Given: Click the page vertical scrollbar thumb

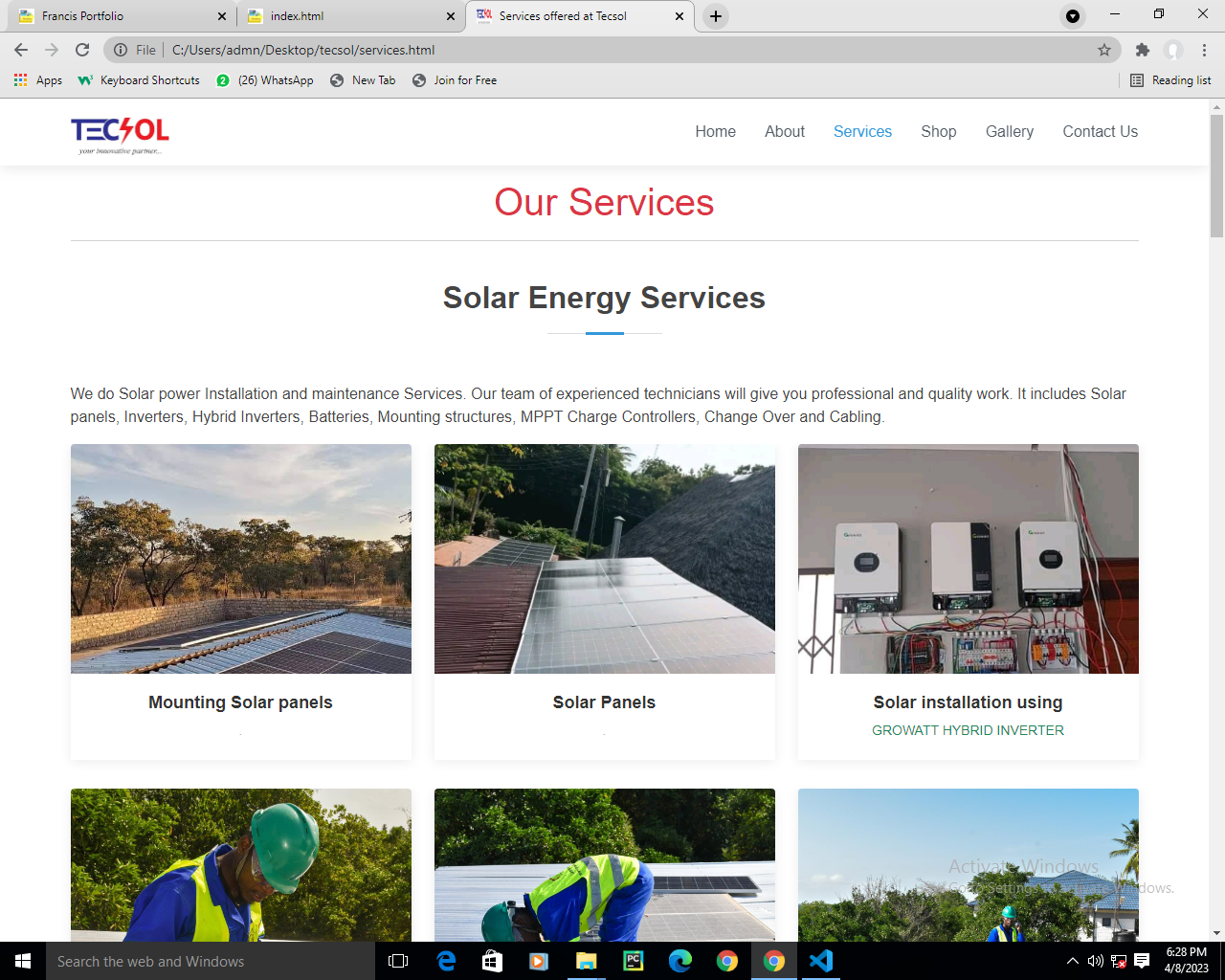Looking at the screenshot, I should [1216, 174].
